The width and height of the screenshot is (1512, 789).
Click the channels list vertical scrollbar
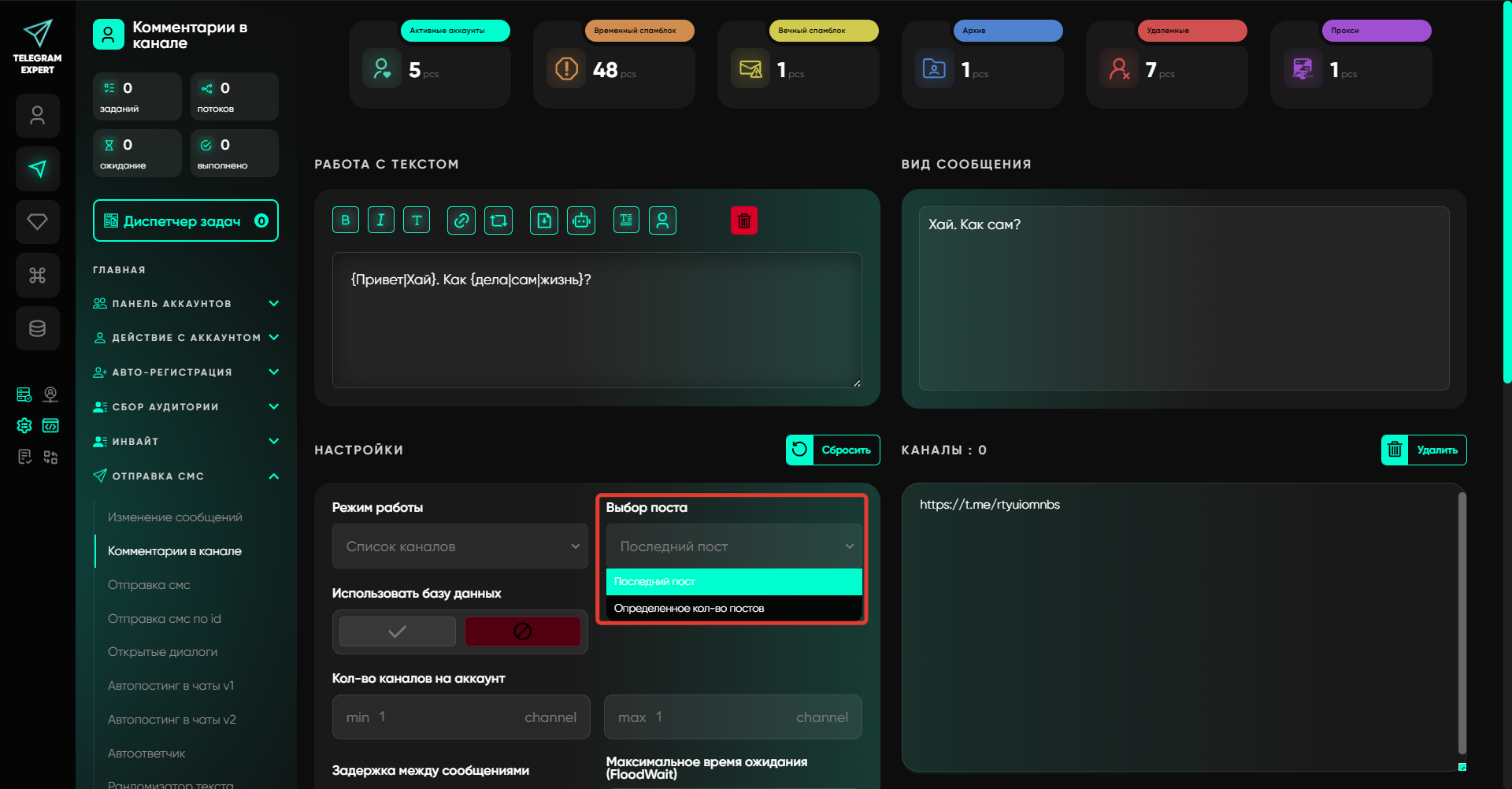point(1462,622)
